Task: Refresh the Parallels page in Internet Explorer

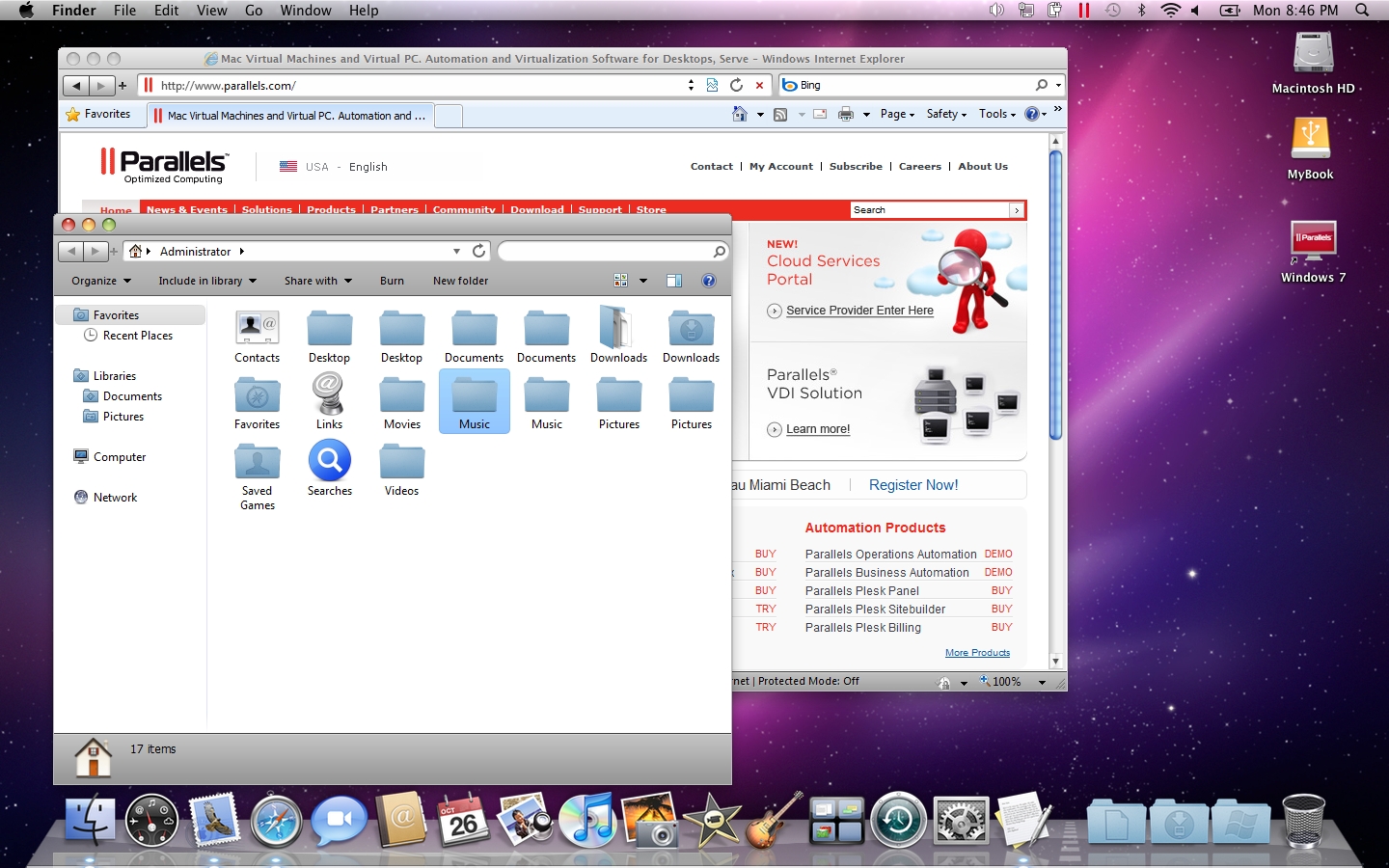Action: point(737,85)
